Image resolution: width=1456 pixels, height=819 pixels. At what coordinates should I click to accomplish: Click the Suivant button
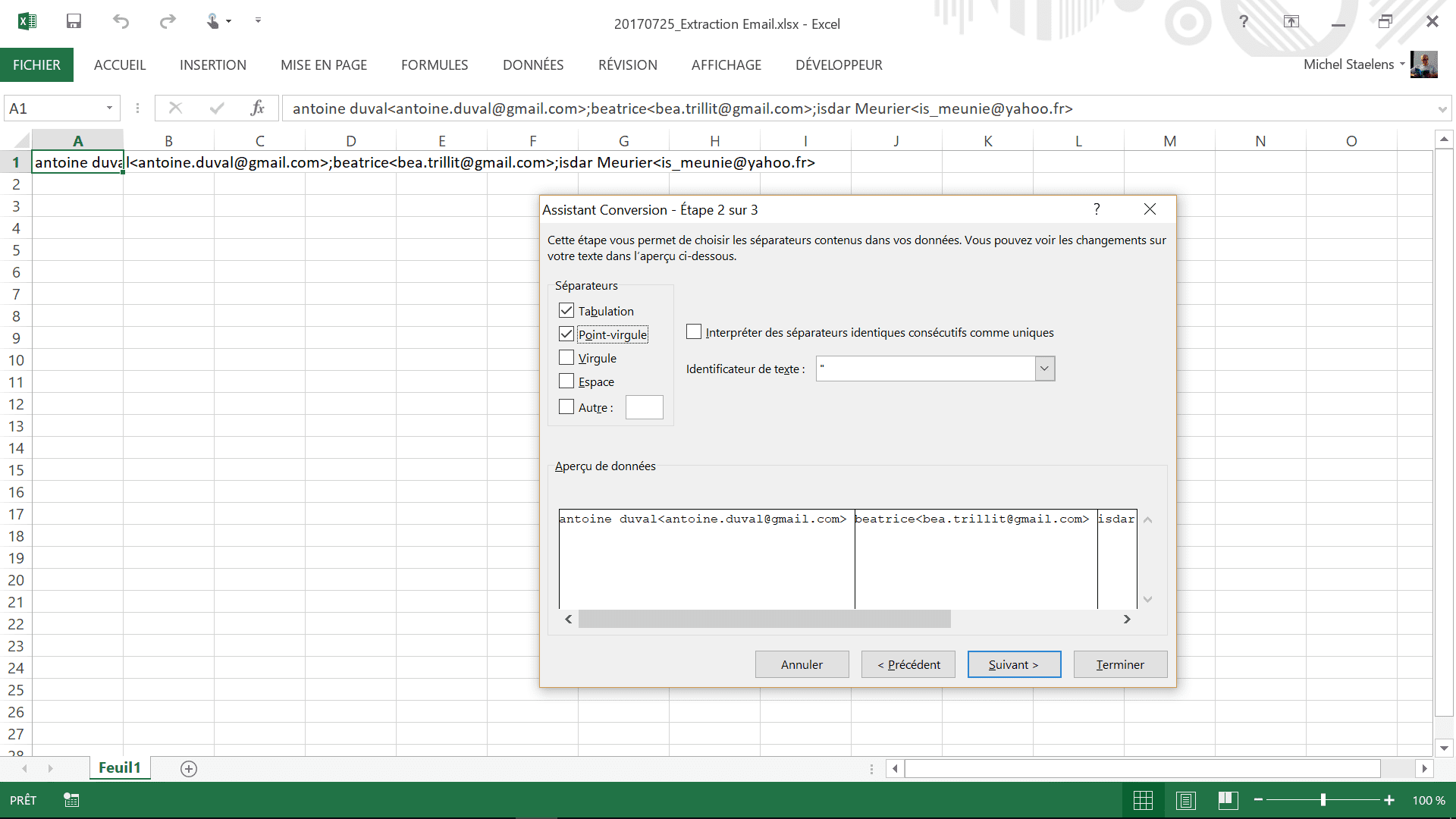click(x=1014, y=664)
